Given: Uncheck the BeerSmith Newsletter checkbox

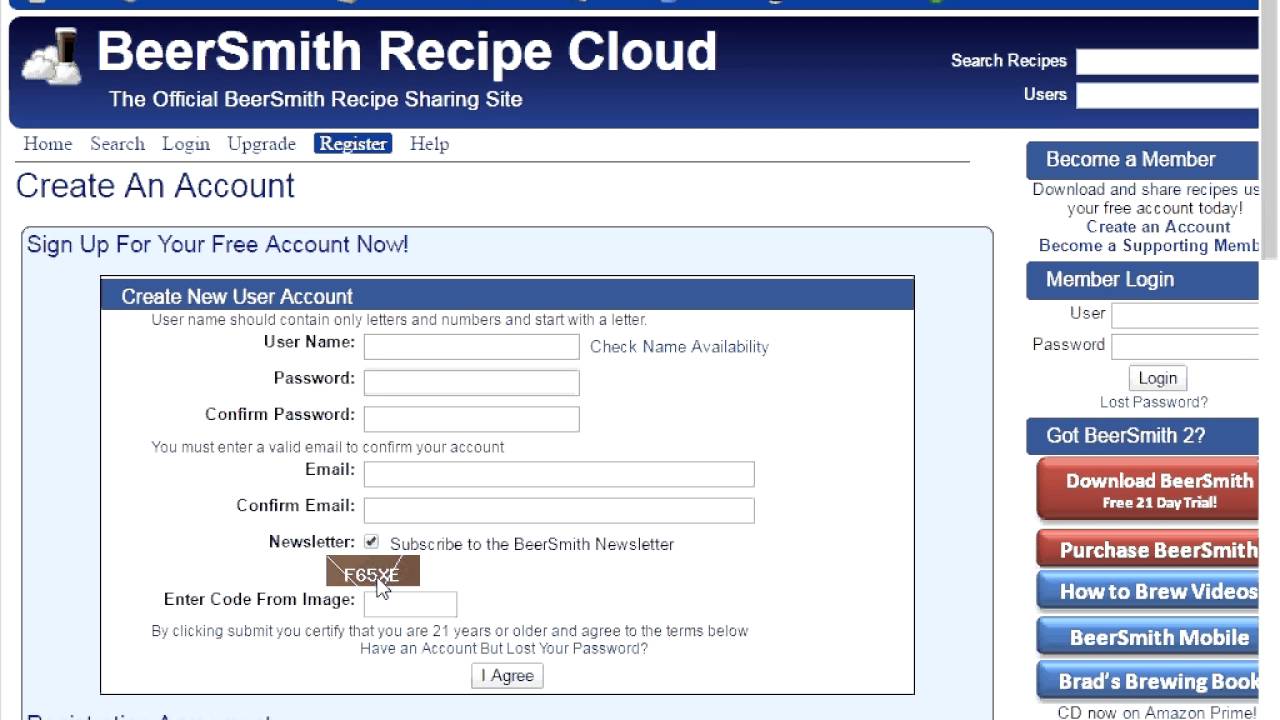Looking at the screenshot, I should 371,542.
